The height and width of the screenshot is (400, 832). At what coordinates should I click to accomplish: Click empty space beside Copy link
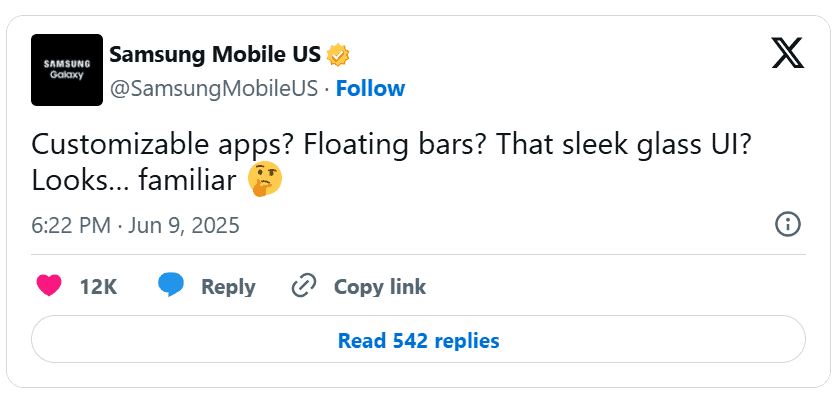point(610,286)
